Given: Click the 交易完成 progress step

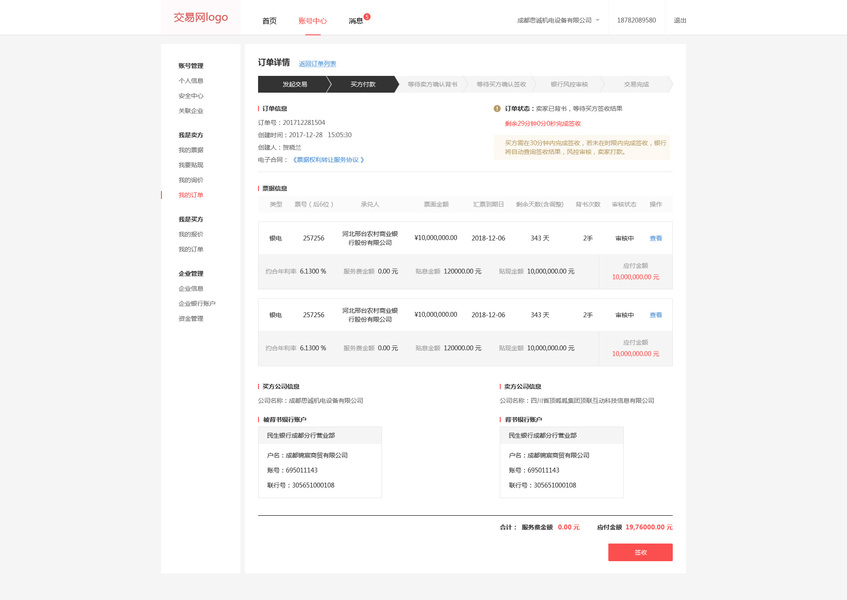Looking at the screenshot, I should click(x=636, y=84).
